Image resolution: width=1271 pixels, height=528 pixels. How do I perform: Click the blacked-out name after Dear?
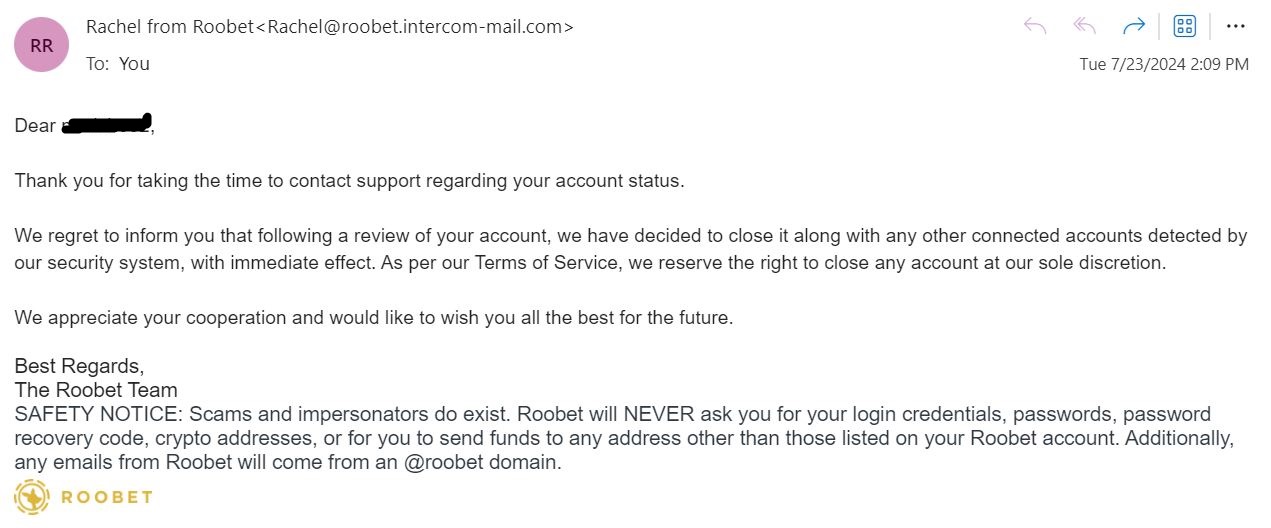coord(106,125)
